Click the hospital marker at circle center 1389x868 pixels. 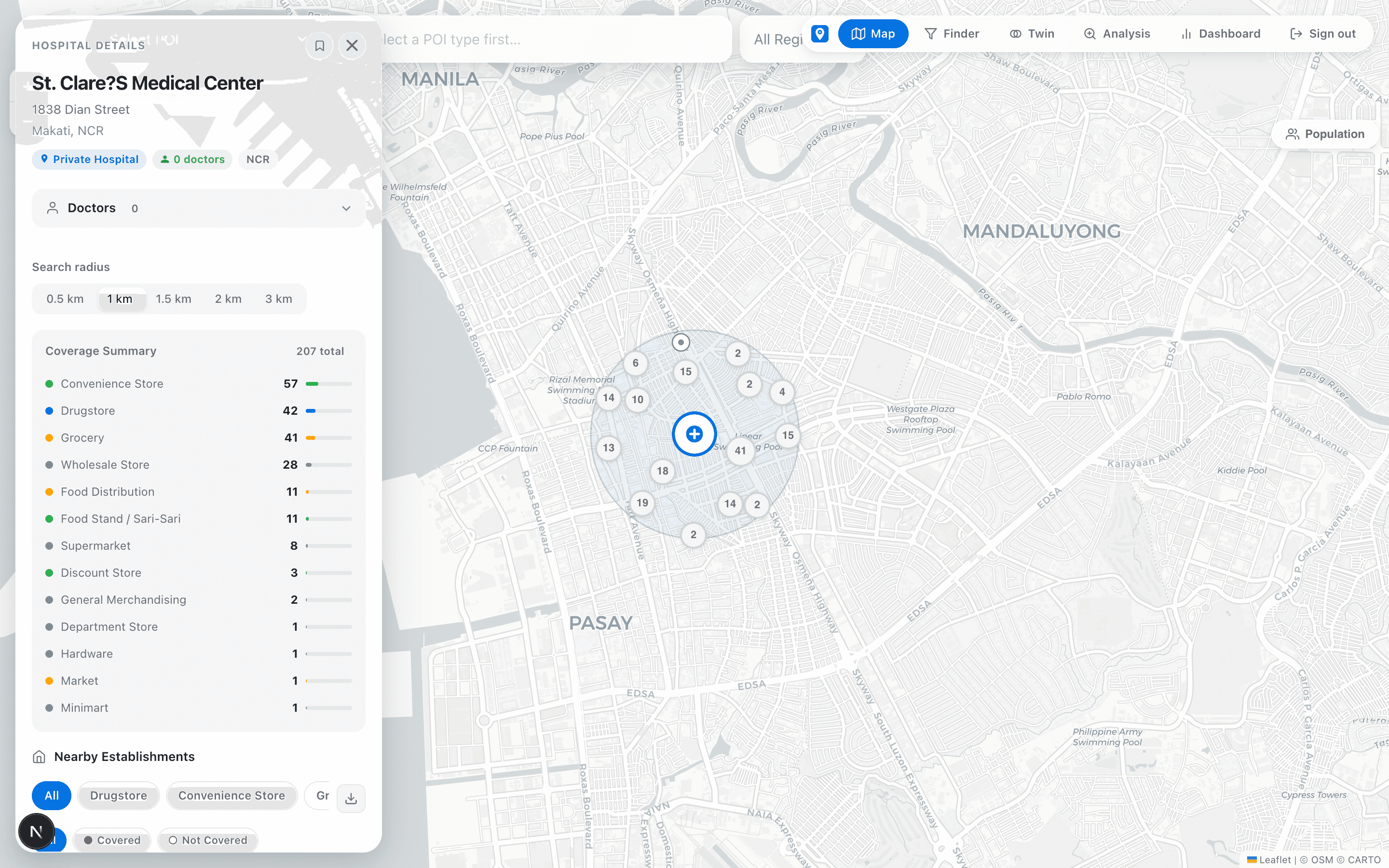tap(694, 434)
